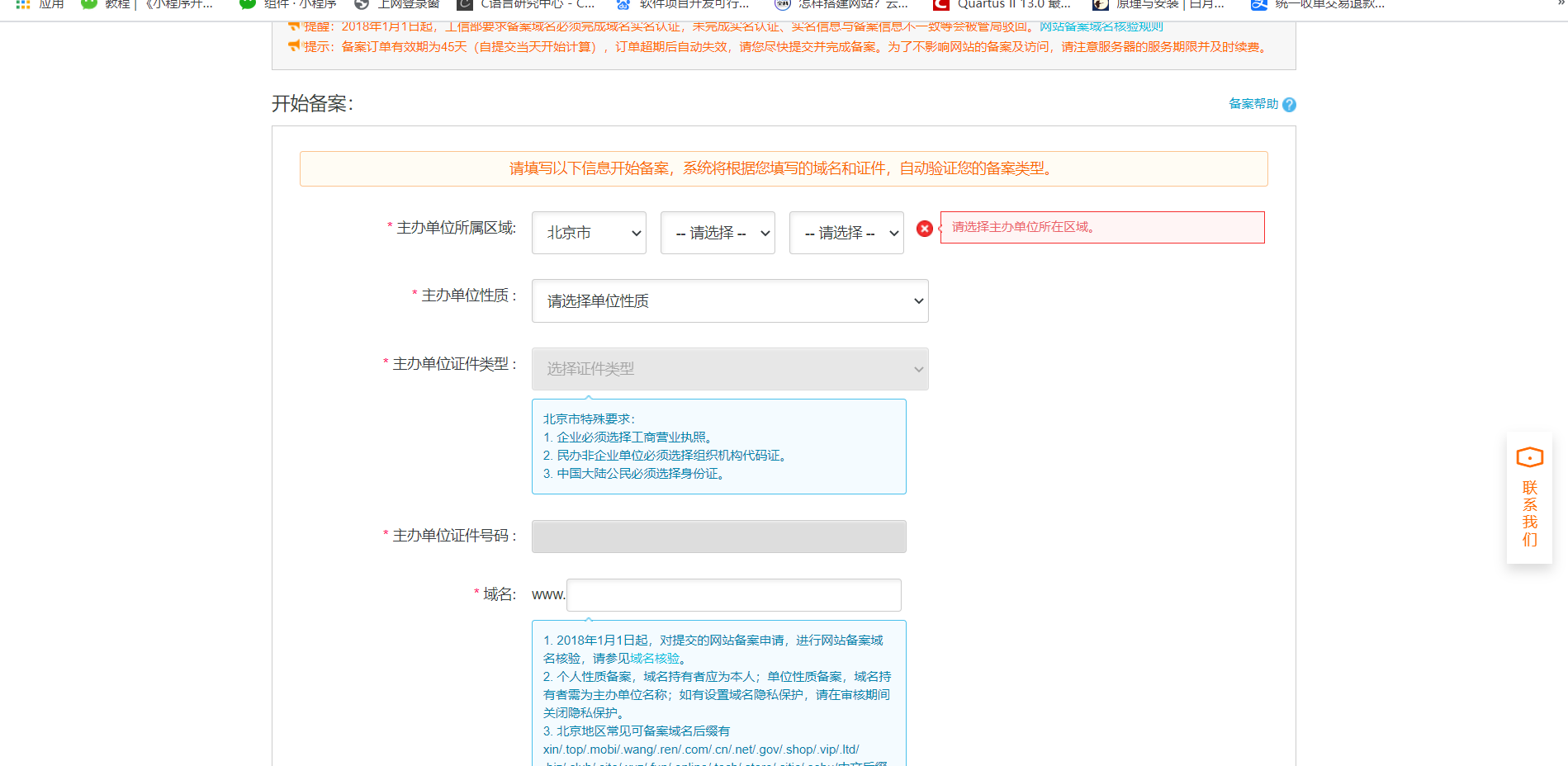Click the 民办非企业单位必须选择组织机构代码证 line

tap(666, 456)
